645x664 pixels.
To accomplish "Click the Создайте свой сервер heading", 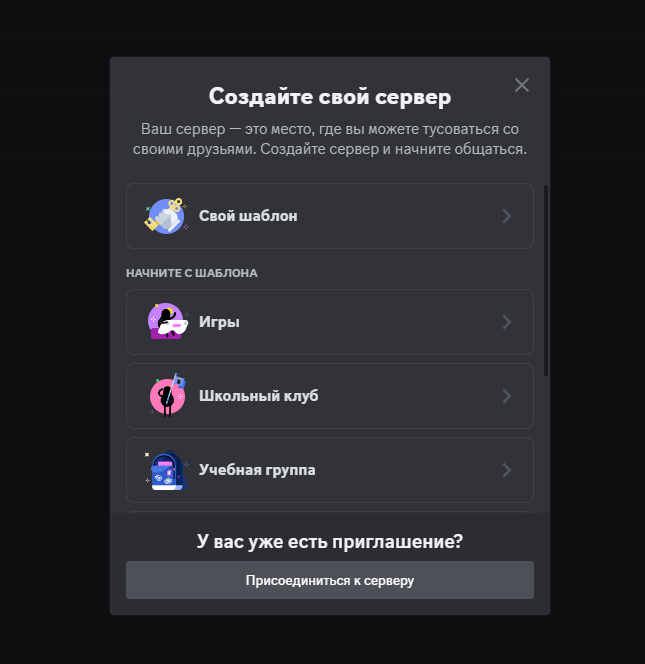I will tap(330, 97).
